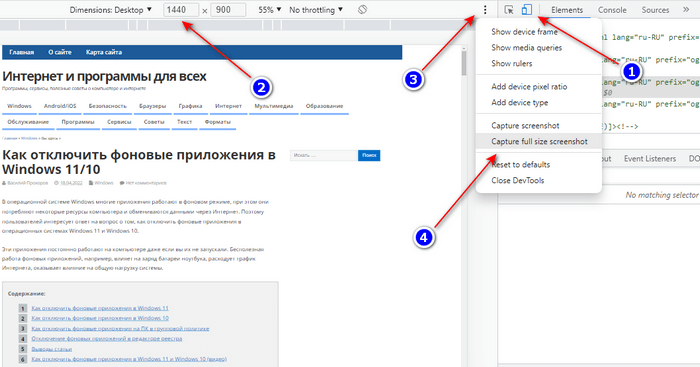Open contents link Выводы статьи

51,349
